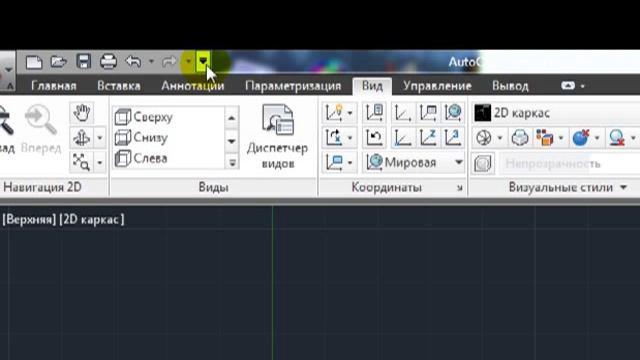Open Диспетчер видов
Image resolution: width=640 pixels, height=360 pixels.
pos(278,136)
